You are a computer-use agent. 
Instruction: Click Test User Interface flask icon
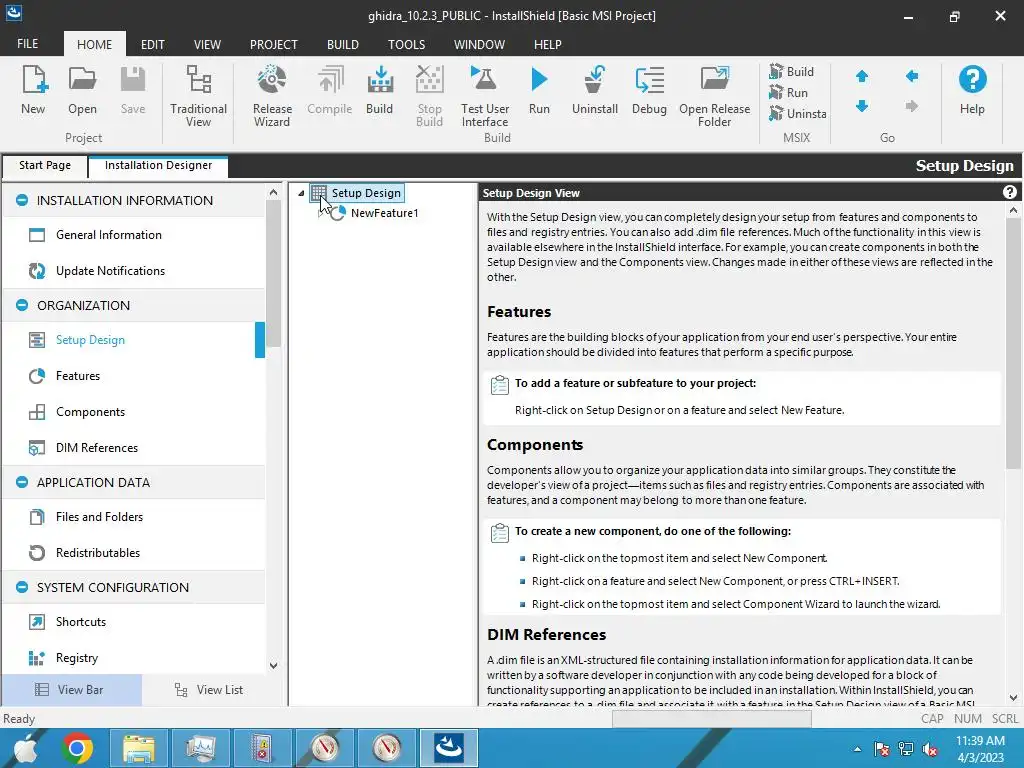[485, 95]
